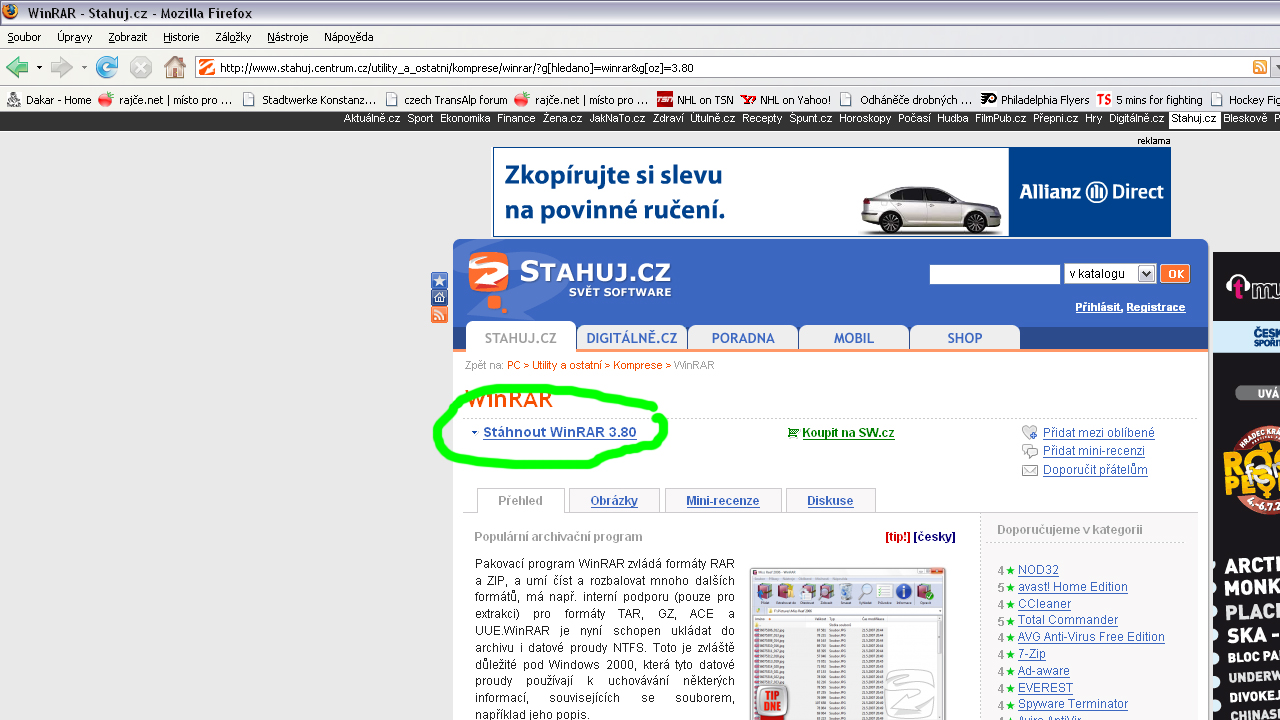Click the browser Back arrow button

click(x=17, y=68)
